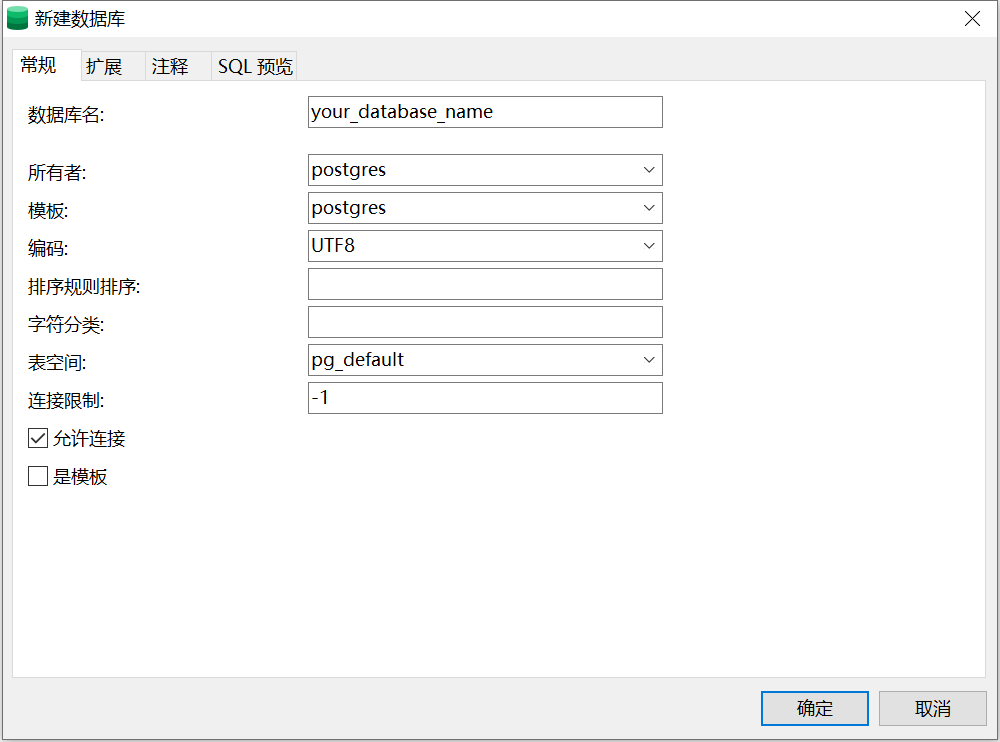Click the 编码: label
Viewport: 1000px width, 742px height.
(48, 248)
